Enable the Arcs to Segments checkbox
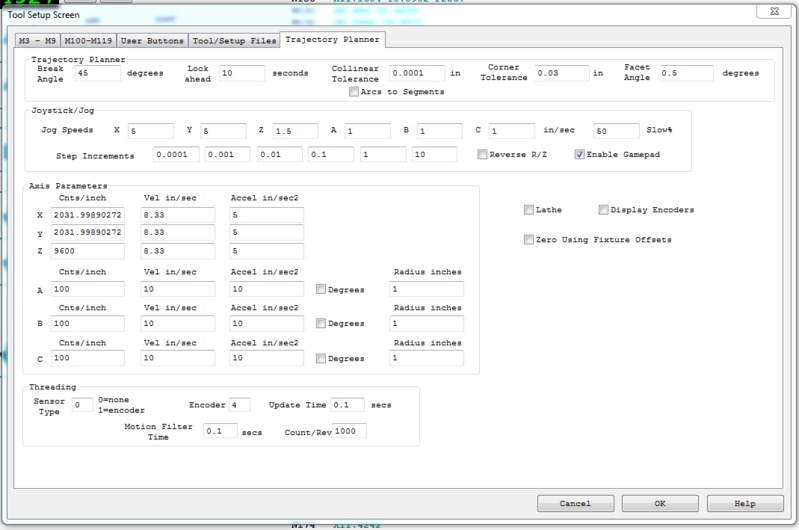The height and width of the screenshot is (530, 799). click(354, 92)
